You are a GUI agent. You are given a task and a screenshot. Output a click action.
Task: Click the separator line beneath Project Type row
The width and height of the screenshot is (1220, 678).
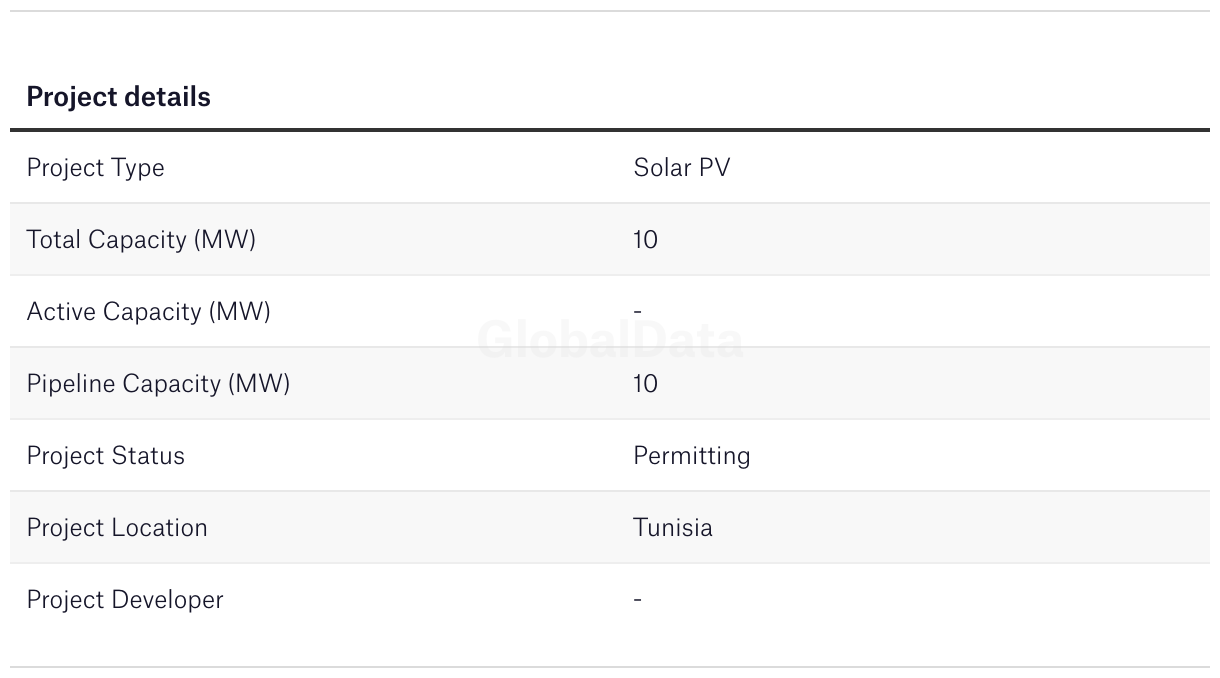click(x=610, y=203)
